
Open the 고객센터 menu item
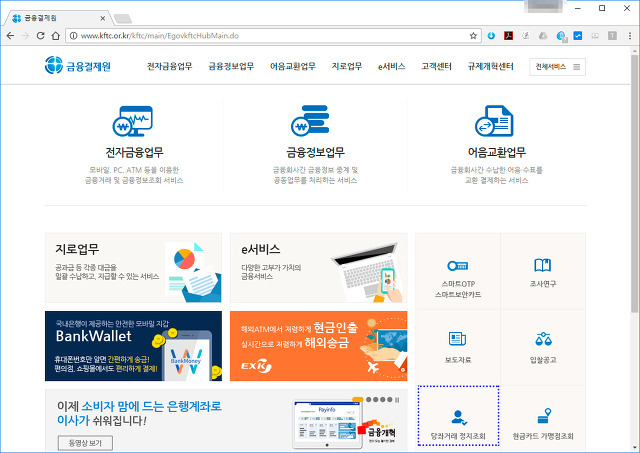coord(436,66)
